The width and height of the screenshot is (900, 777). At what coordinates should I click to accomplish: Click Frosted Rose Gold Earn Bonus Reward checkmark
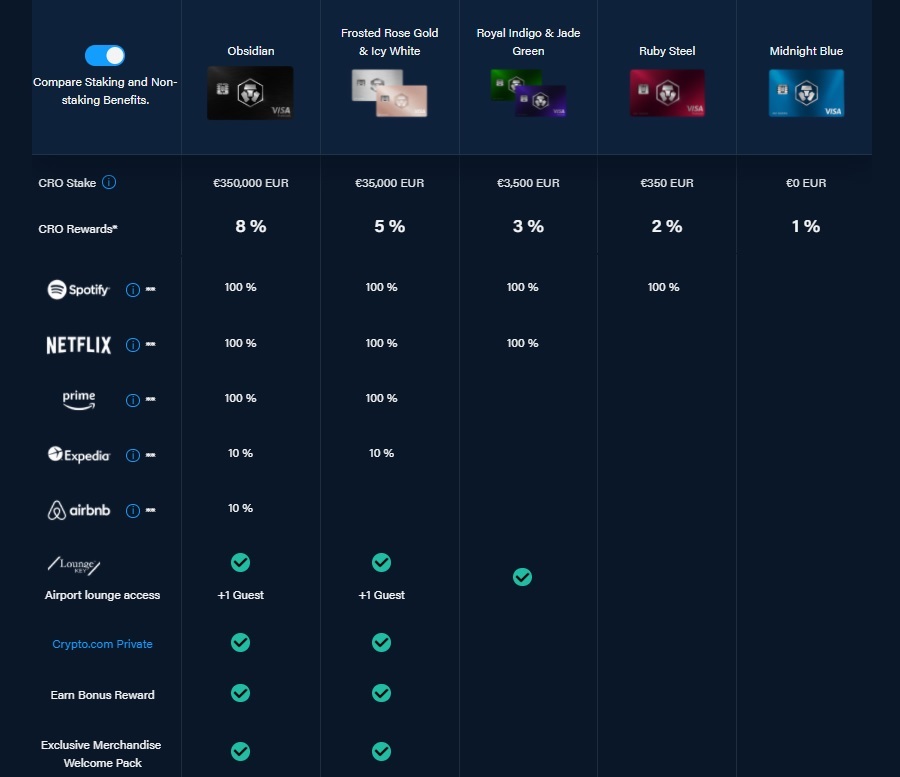(x=382, y=693)
